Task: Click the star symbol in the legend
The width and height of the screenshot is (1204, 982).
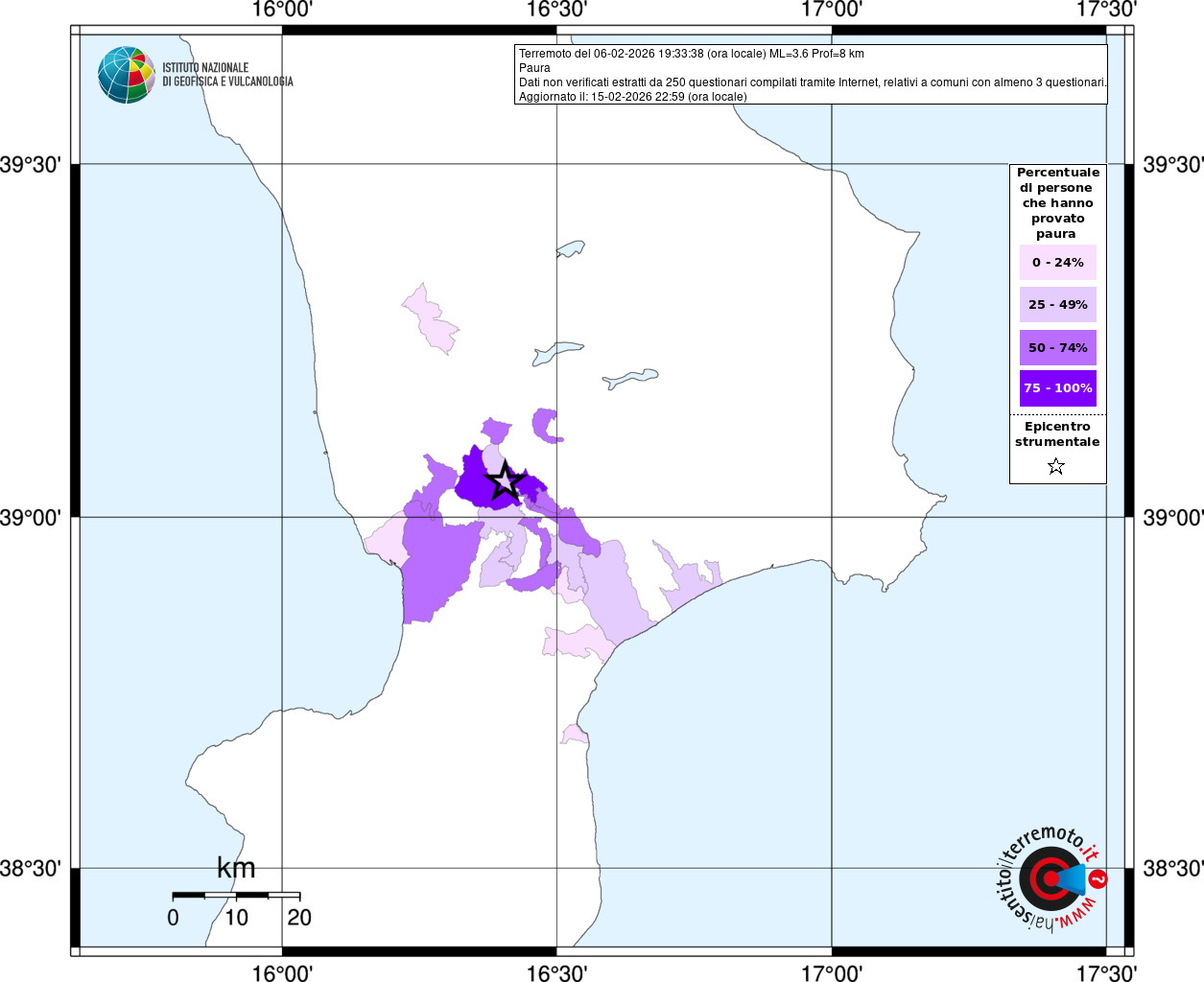Action: coord(1056,467)
